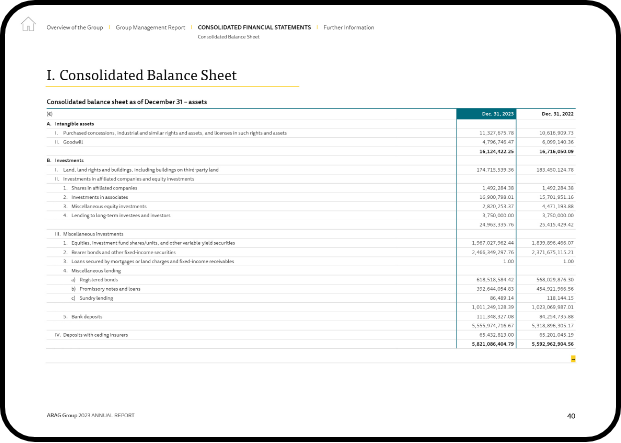Click the 2022 Equities value 1,839,856,466.07
Image resolution: width=621 pixels, height=443 pixels.
pos(552,243)
